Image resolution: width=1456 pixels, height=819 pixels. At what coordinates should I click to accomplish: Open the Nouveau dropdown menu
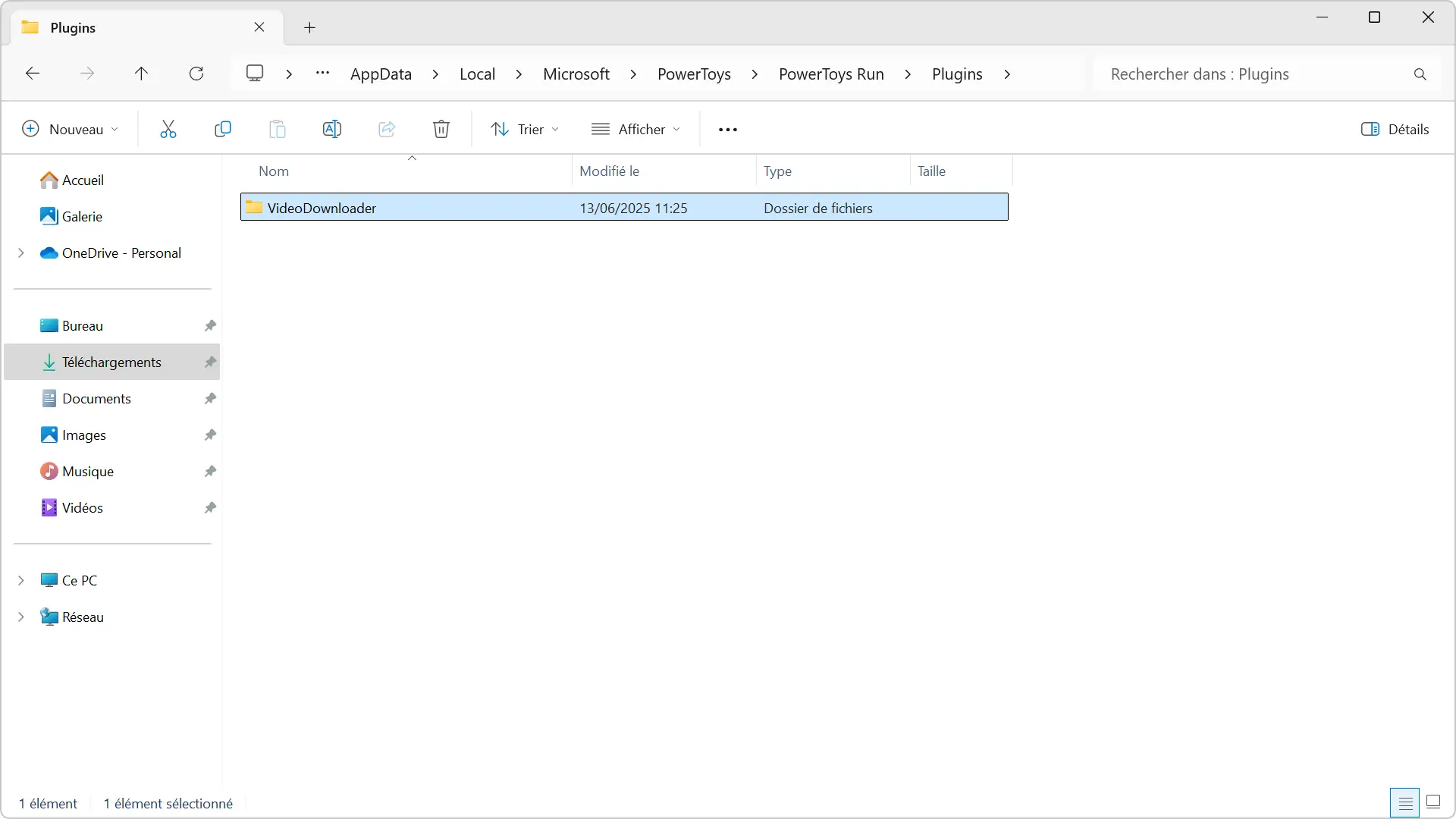pyautogui.click(x=71, y=129)
